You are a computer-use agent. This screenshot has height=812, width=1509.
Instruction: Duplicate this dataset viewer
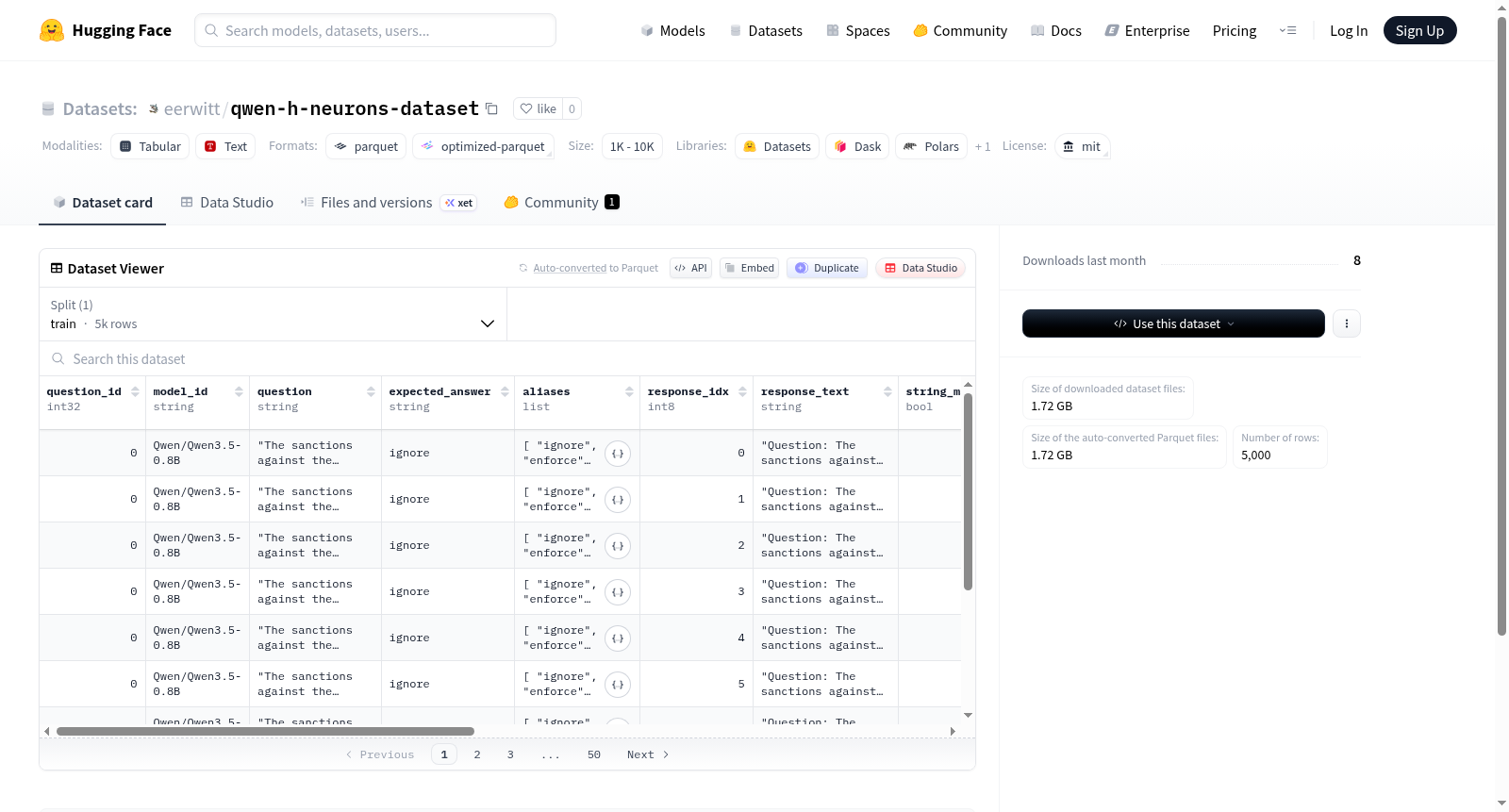(826, 268)
